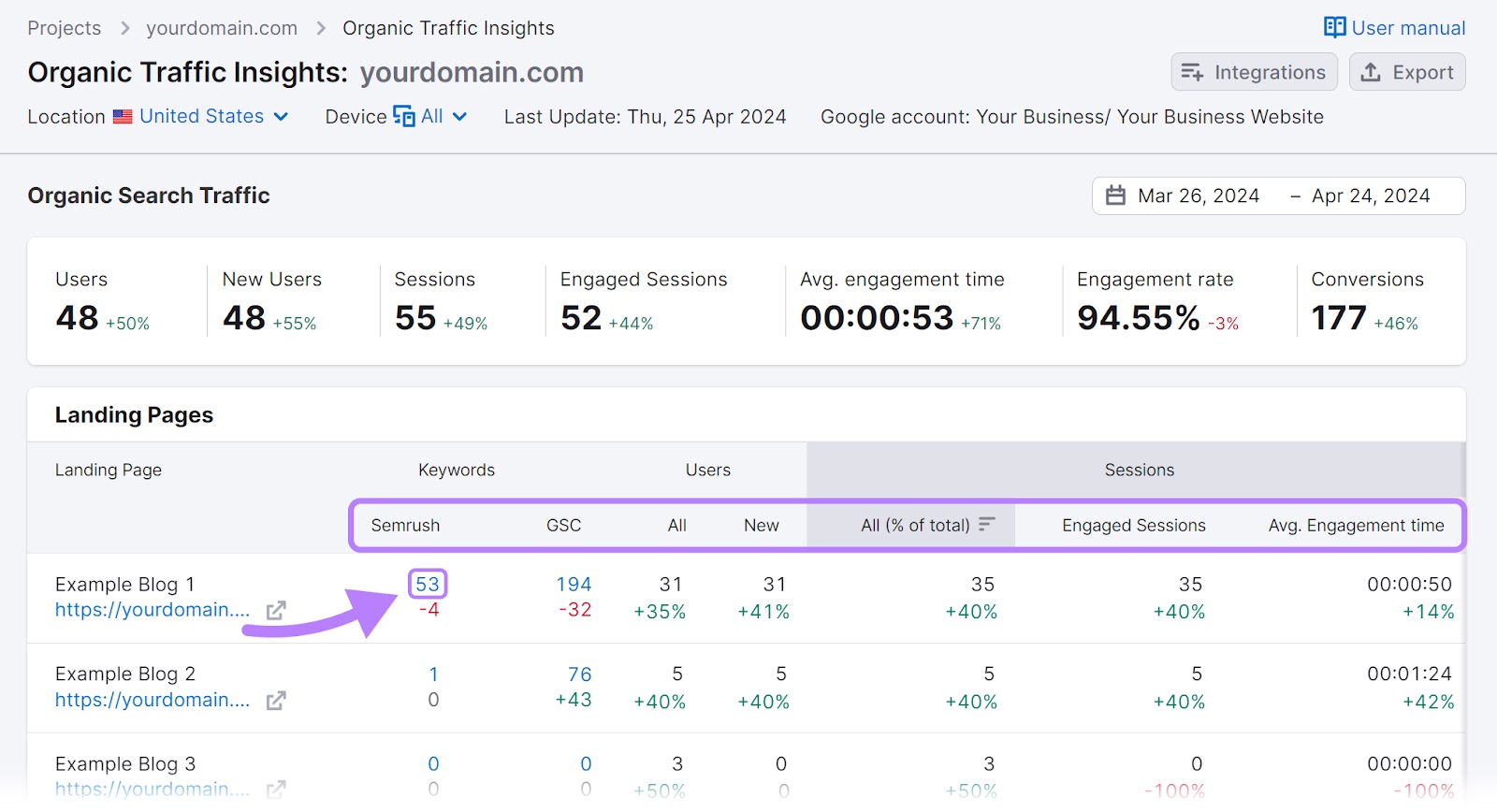Open the 194 GSC keywords link
Viewport: 1497px width, 812px height.
click(x=574, y=584)
